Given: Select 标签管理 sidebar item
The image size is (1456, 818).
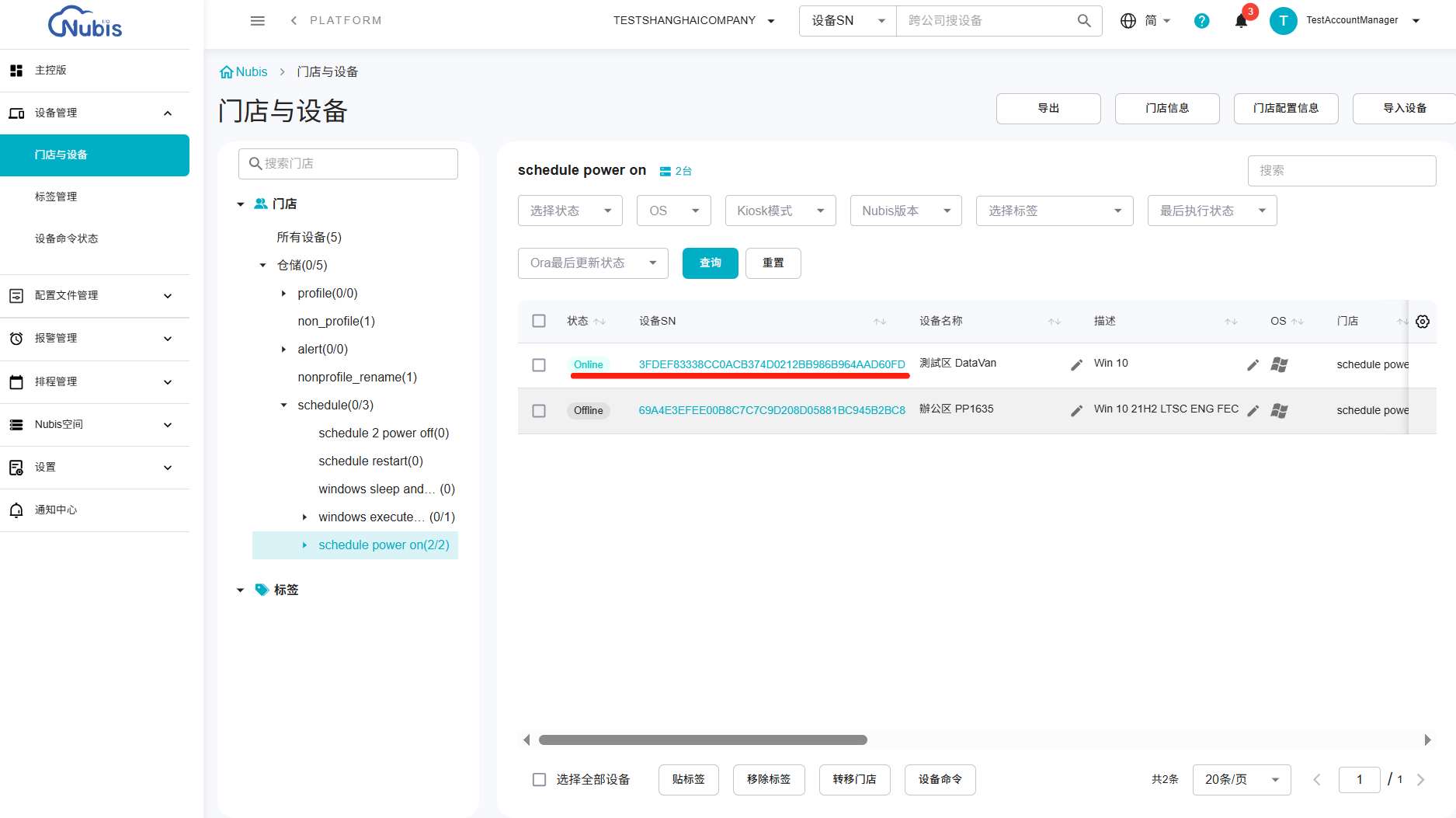Looking at the screenshot, I should pyautogui.click(x=95, y=197).
